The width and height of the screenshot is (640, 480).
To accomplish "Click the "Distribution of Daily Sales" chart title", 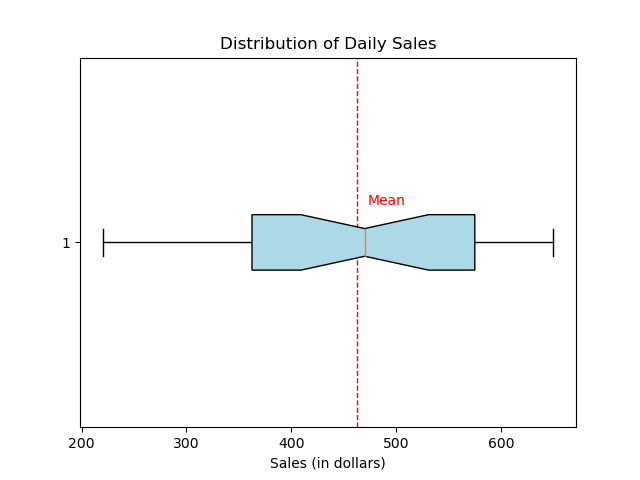I will pos(328,44).
